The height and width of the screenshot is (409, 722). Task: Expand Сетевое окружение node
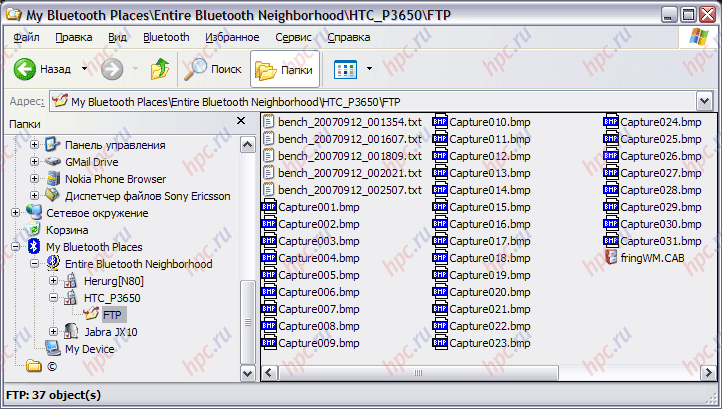(16, 213)
